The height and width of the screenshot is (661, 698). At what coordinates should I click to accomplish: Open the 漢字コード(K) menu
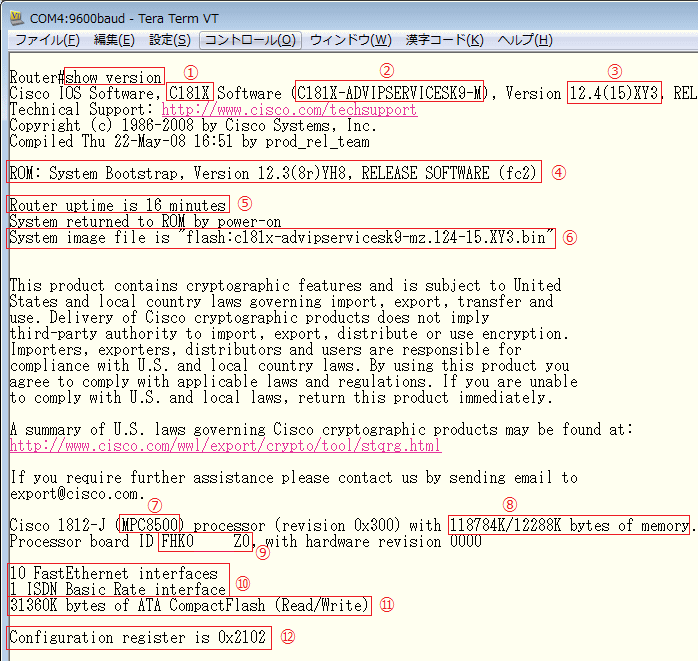[x=444, y=40]
